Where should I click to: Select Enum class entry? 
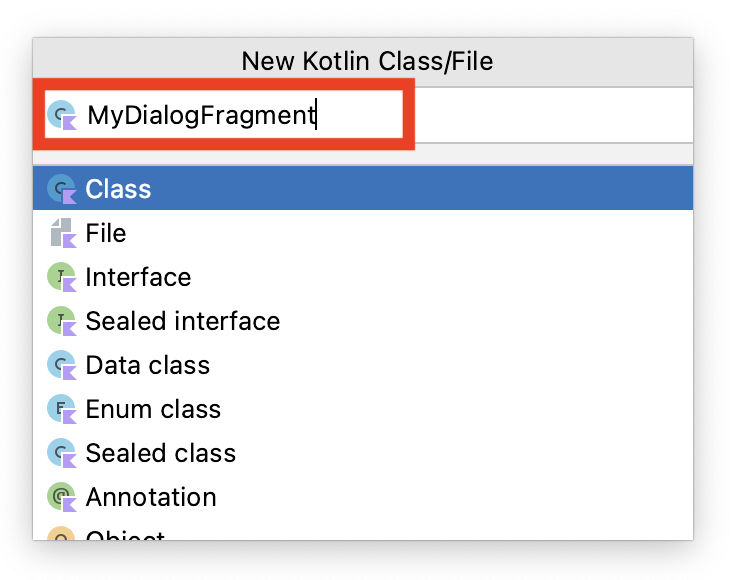pyautogui.click(x=363, y=409)
